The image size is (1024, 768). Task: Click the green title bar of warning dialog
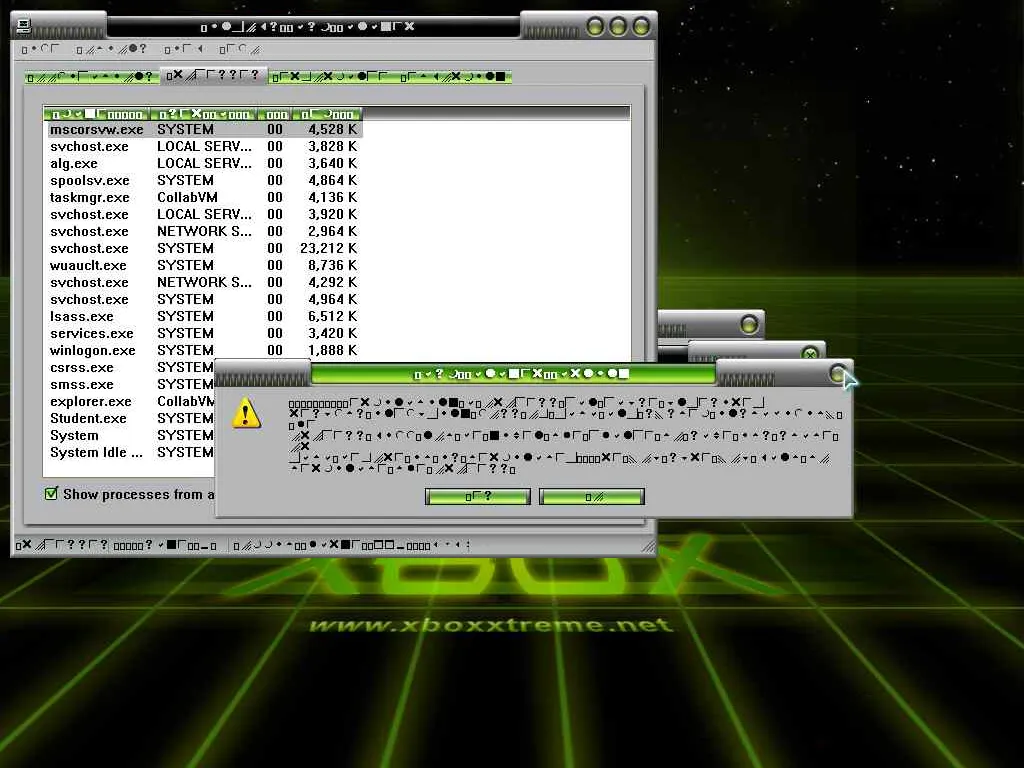pos(513,374)
